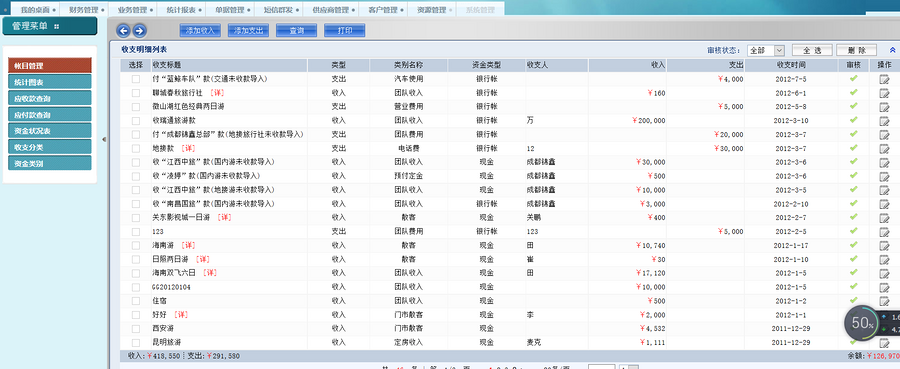Edit the 昆明旅游 record

[x=884, y=343]
